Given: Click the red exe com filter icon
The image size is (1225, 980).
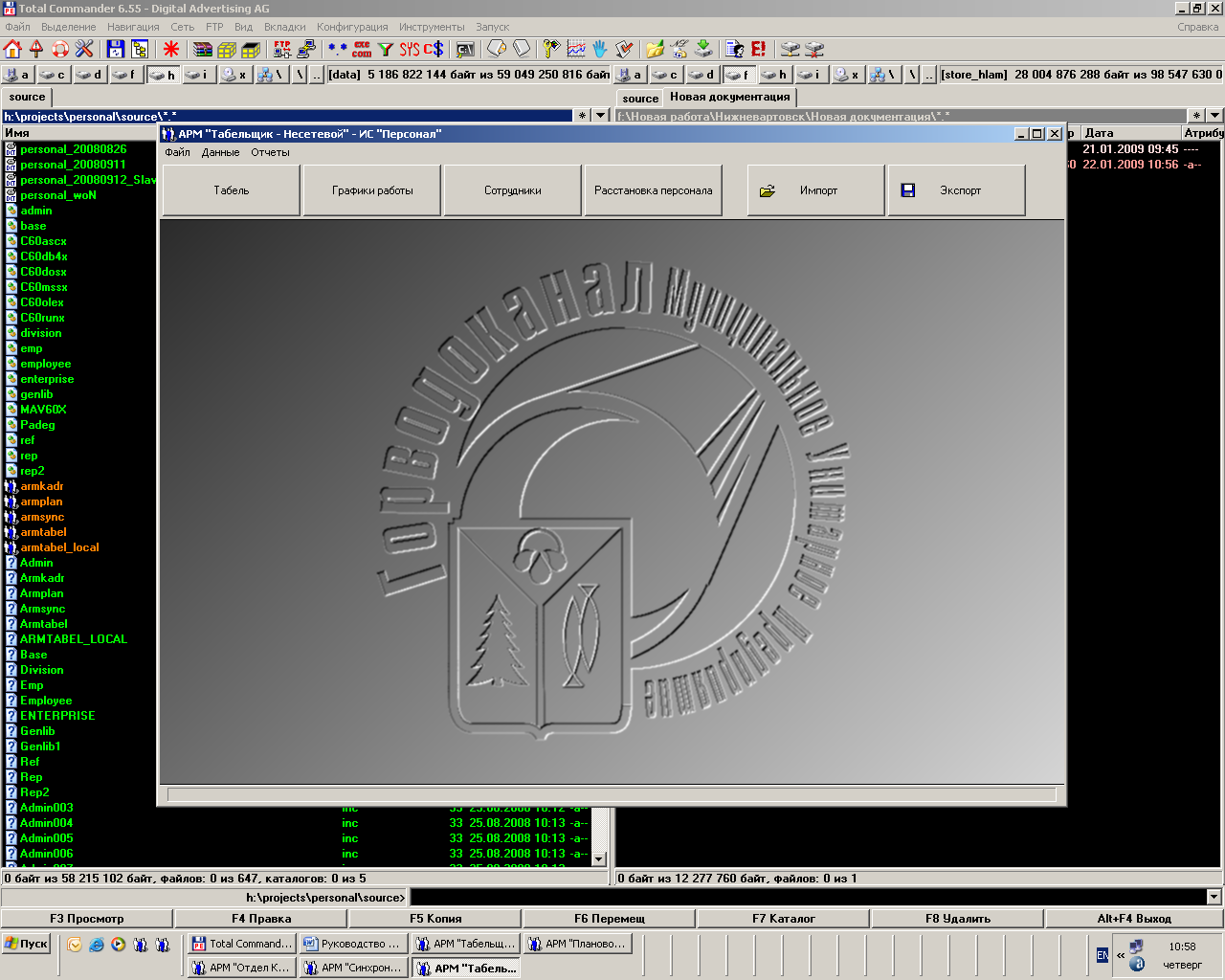Looking at the screenshot, I should (362, 49).
